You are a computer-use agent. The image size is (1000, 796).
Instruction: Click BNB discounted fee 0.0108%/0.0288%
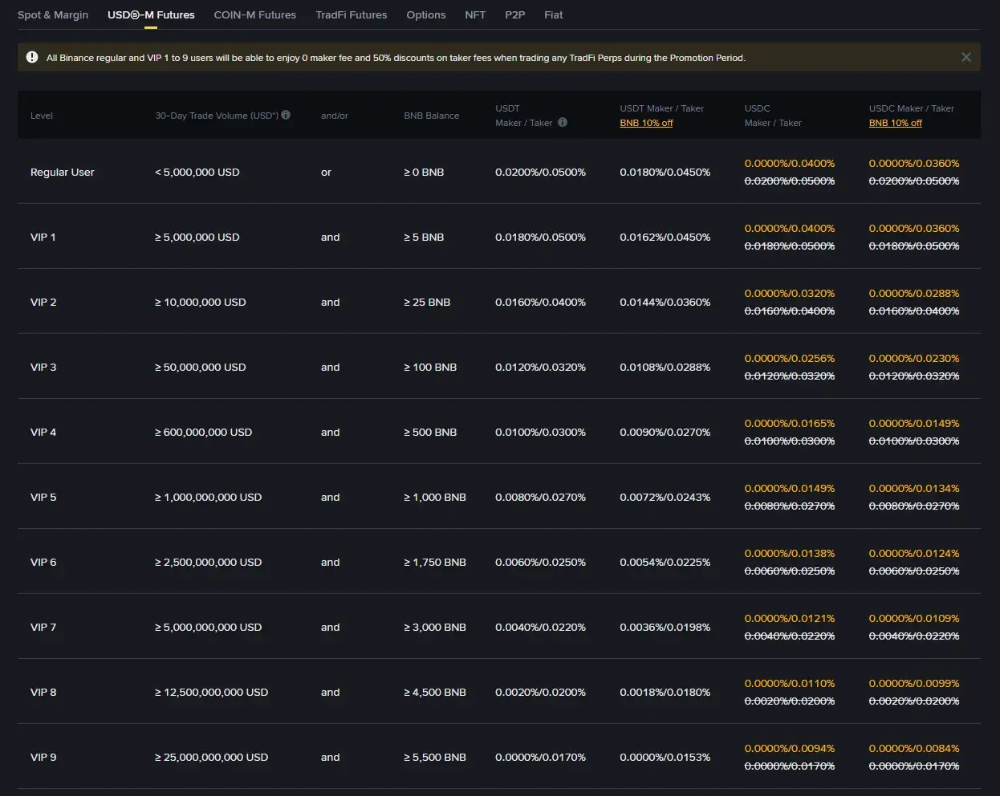click(x=665, y=367)
